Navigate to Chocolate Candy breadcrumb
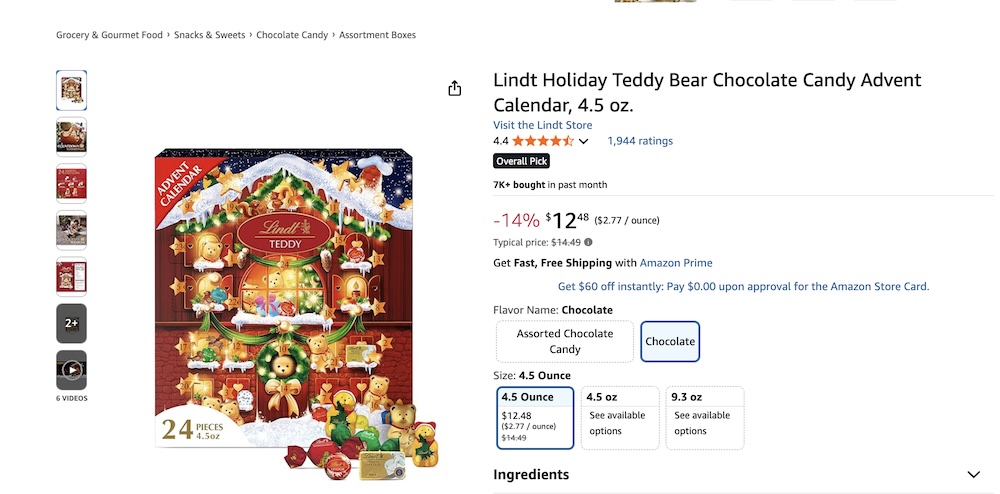This screenshot has width=1000, height=494. click(292, 35)
